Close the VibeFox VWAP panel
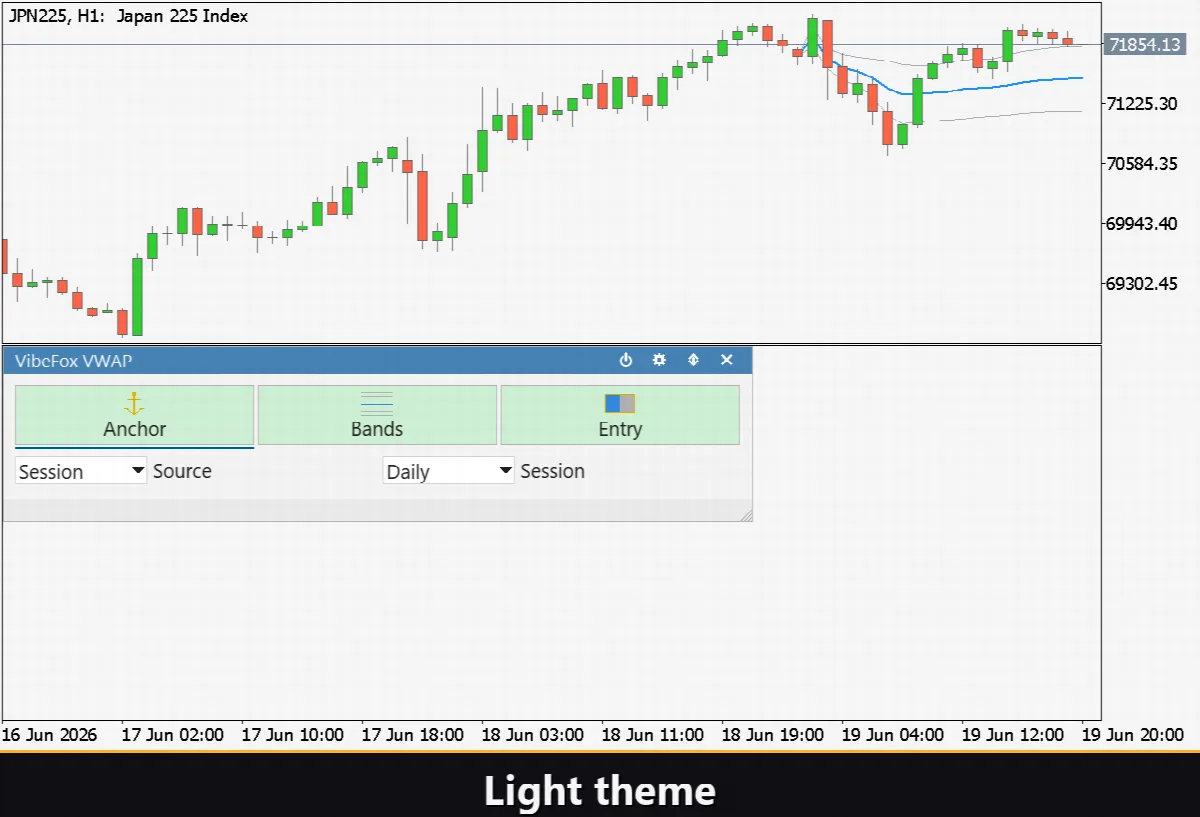This screenshot has height=817, width=1200. pos(727,360)
